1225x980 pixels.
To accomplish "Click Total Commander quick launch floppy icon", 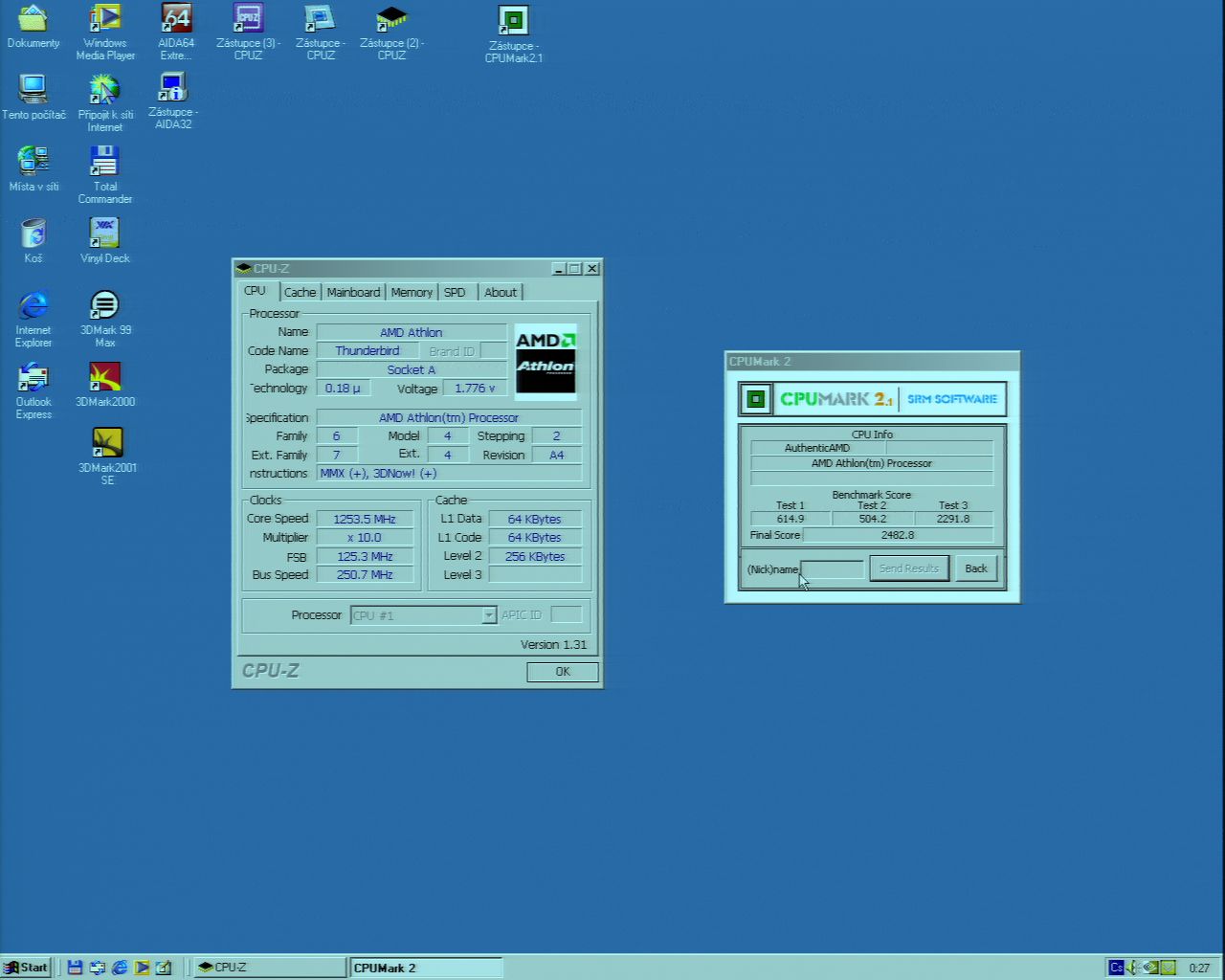I will (x=75, y=968).
